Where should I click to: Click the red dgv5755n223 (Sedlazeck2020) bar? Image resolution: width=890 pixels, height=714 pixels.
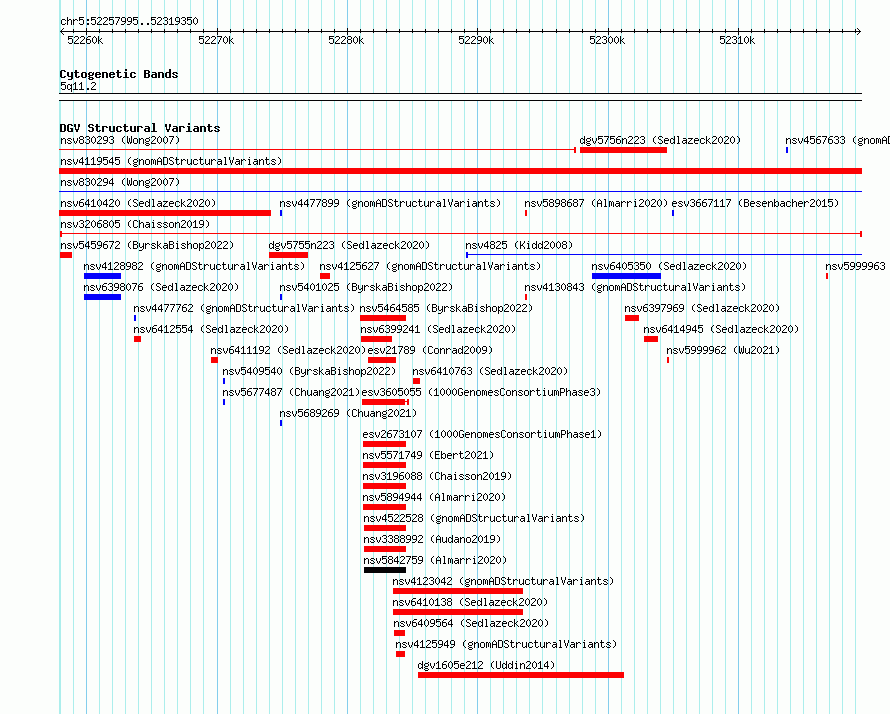288,255
